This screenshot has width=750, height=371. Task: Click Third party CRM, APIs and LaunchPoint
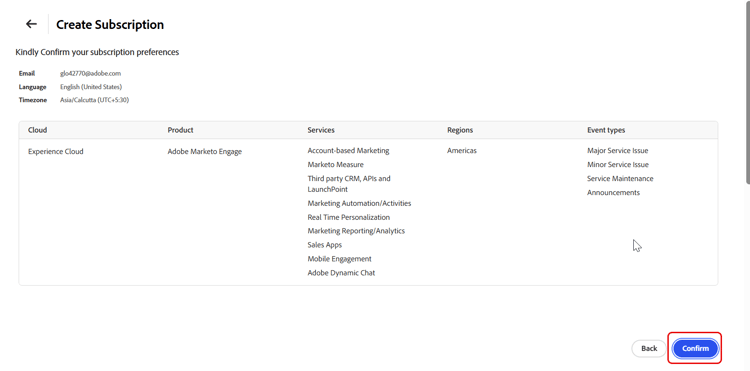(349, 184)
